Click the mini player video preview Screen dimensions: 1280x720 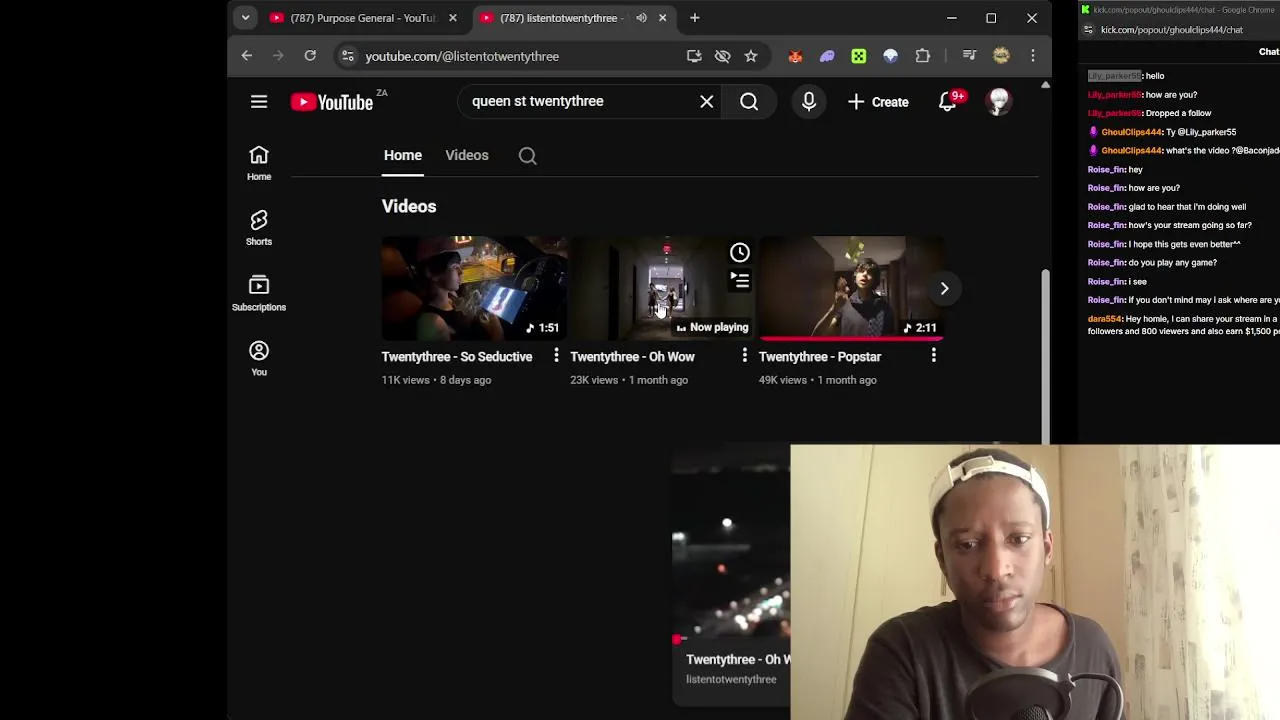731,543
